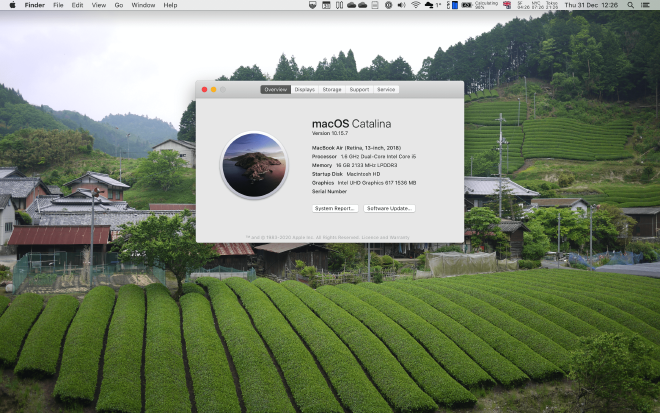
Task: Open the volume control in menu bar
Action: (x=402, y=5)
